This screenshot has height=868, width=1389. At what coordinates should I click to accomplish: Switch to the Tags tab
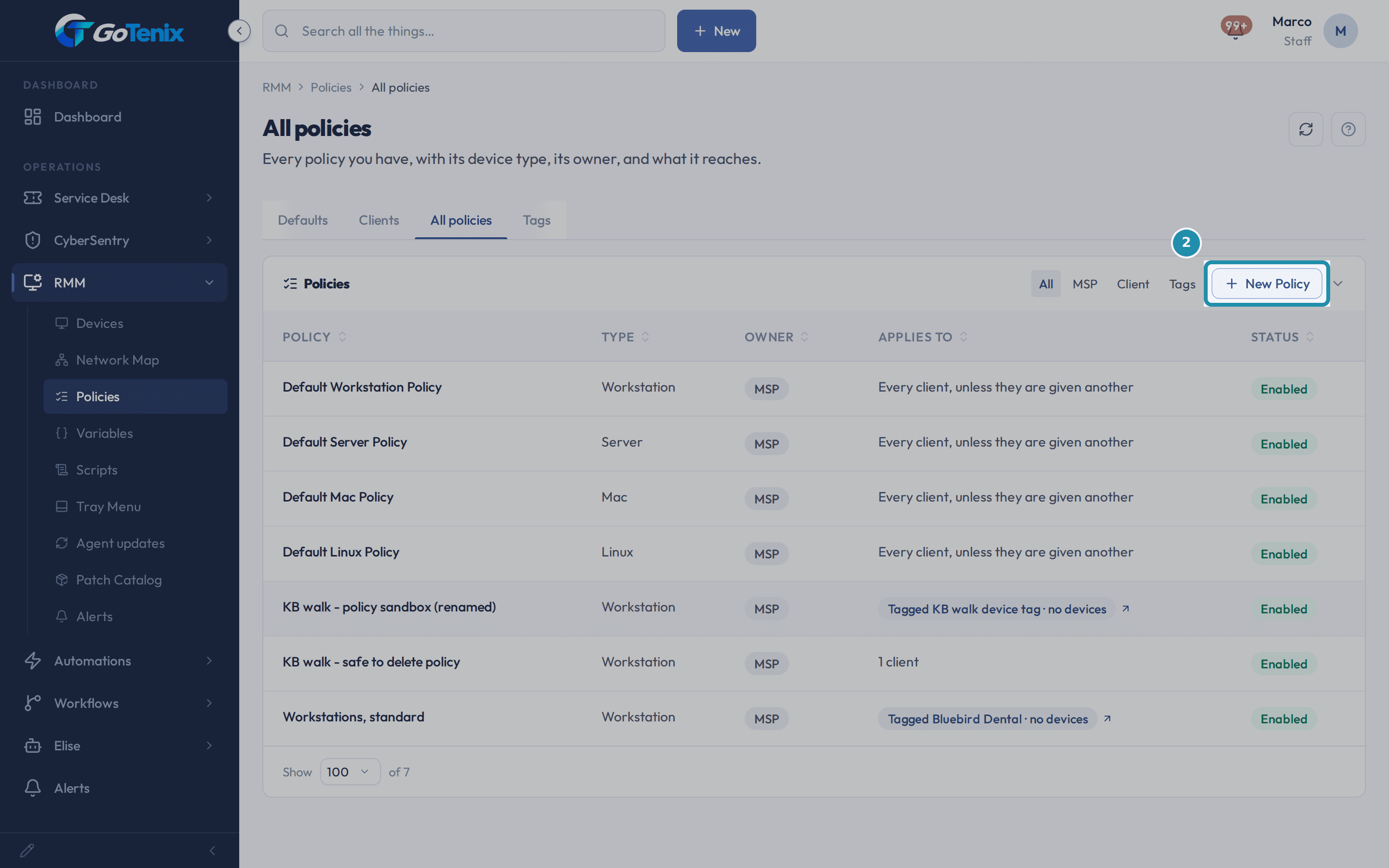pos(537,220)
